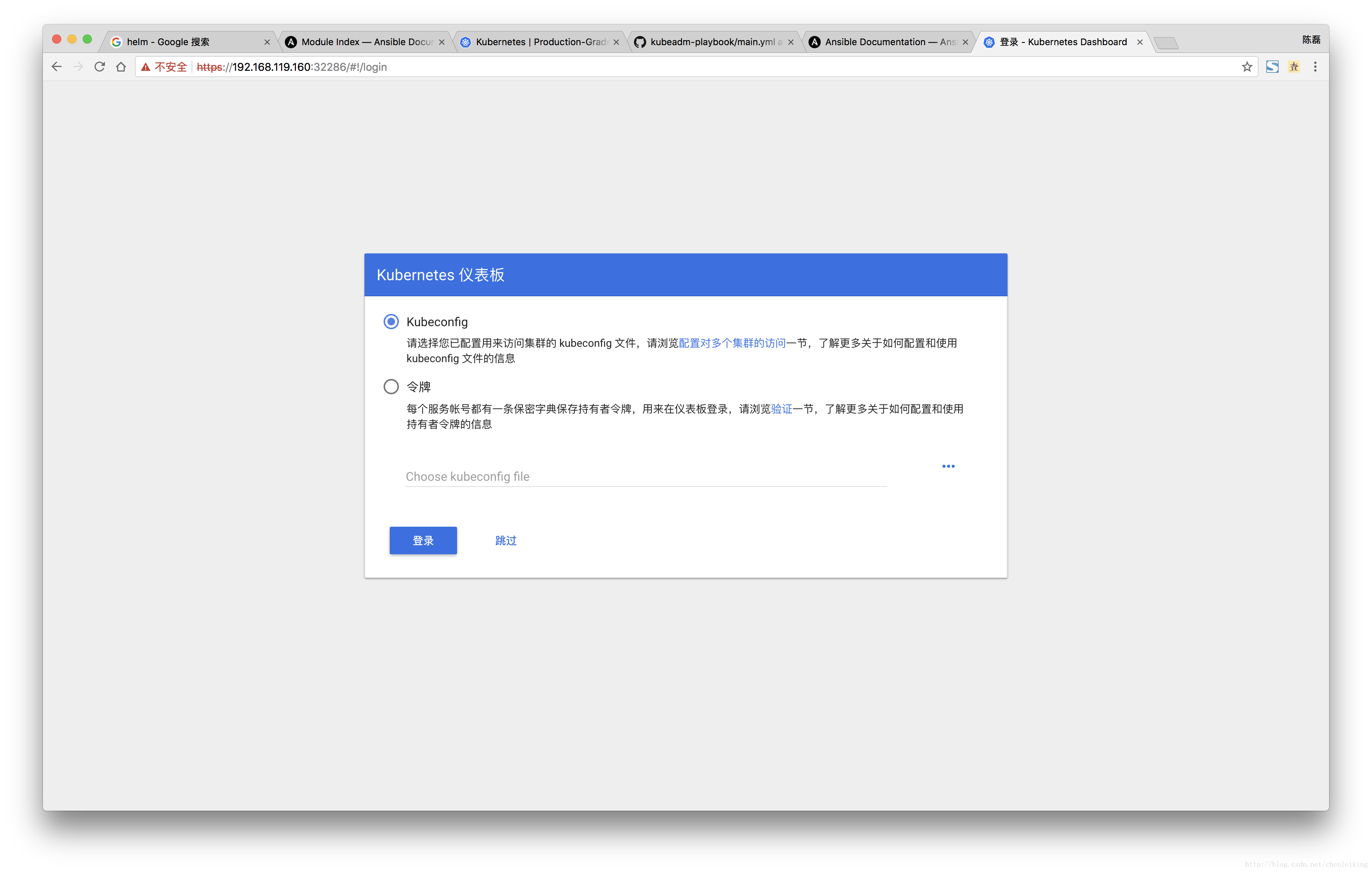This screenshot has height=872, width=1372.
Task: Click the 登录 sign-in button
Action: [423, 540]
